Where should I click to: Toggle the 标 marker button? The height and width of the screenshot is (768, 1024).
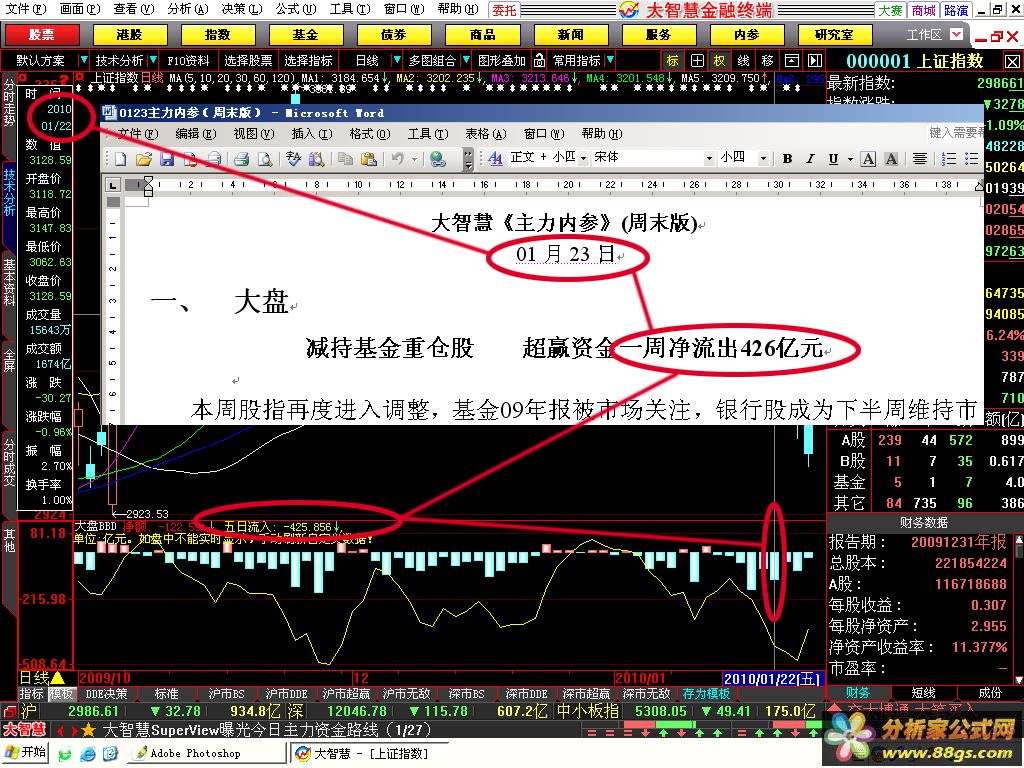673,61
